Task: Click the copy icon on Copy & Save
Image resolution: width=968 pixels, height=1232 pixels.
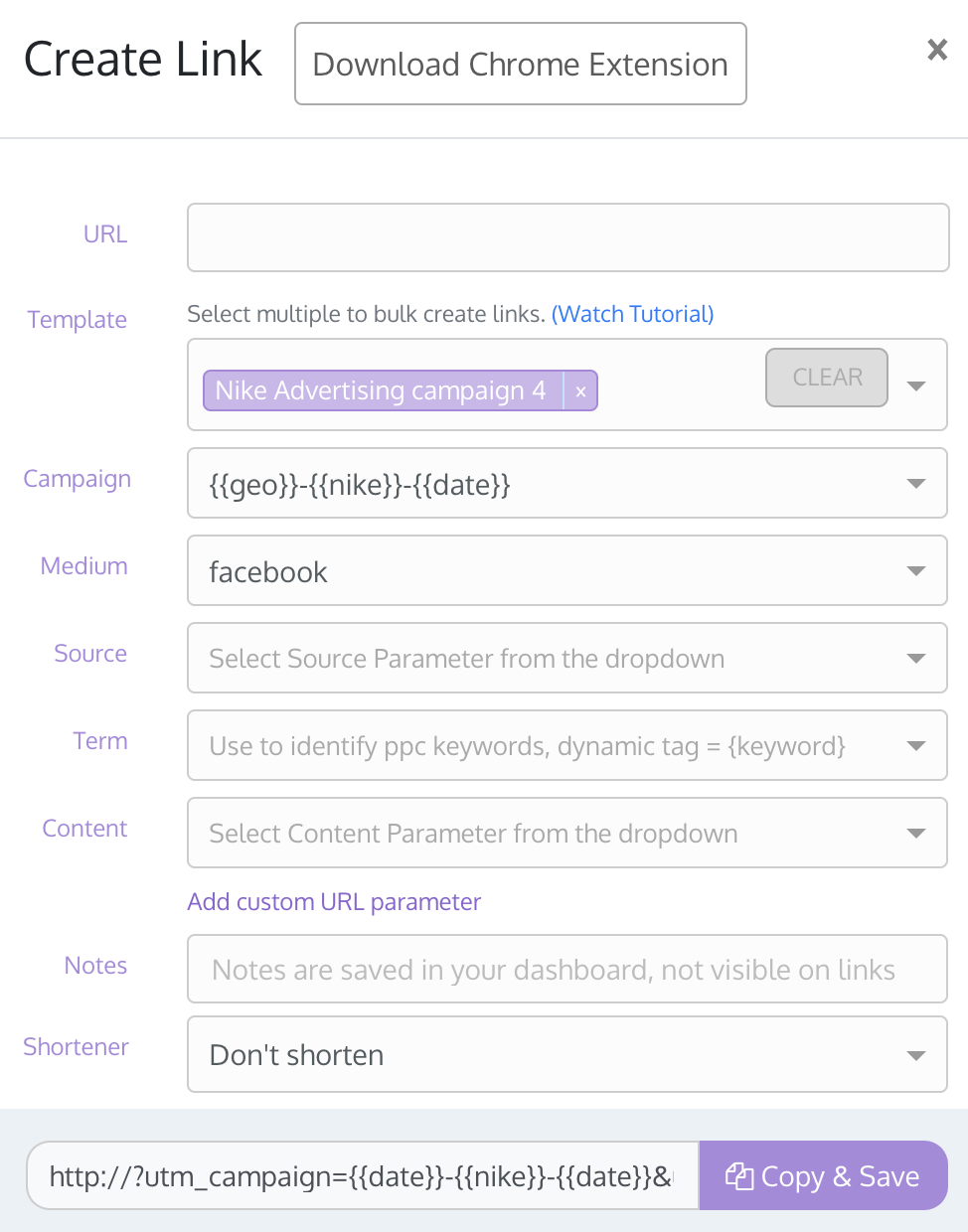Action: (739, 1176)
